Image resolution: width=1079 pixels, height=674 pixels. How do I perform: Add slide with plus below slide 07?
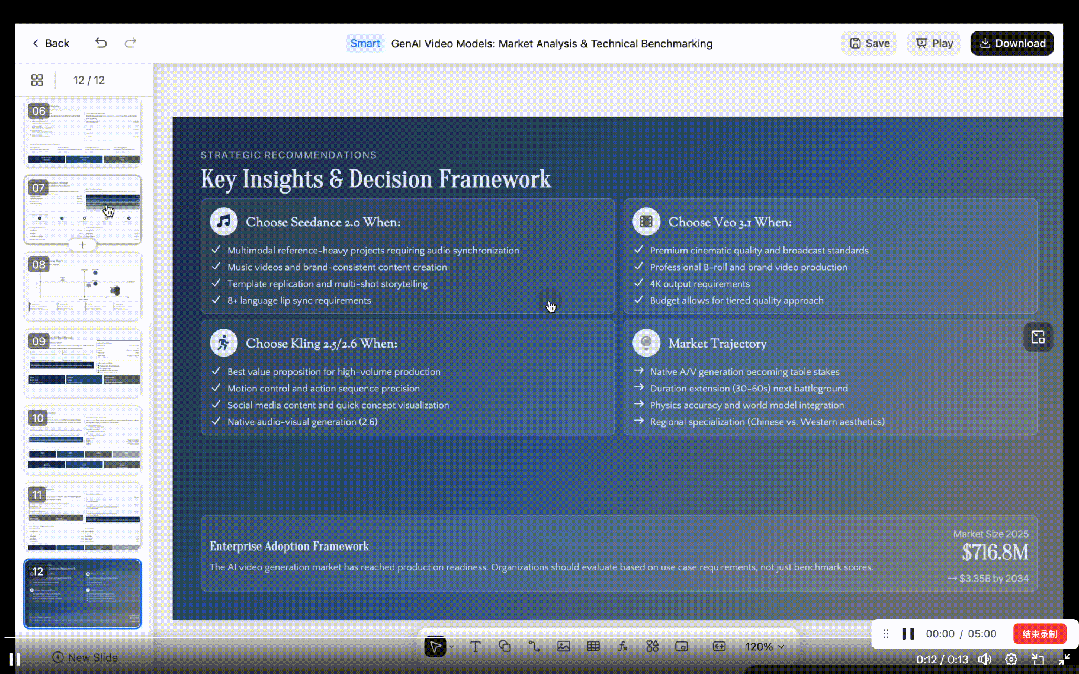coord(83,244)
